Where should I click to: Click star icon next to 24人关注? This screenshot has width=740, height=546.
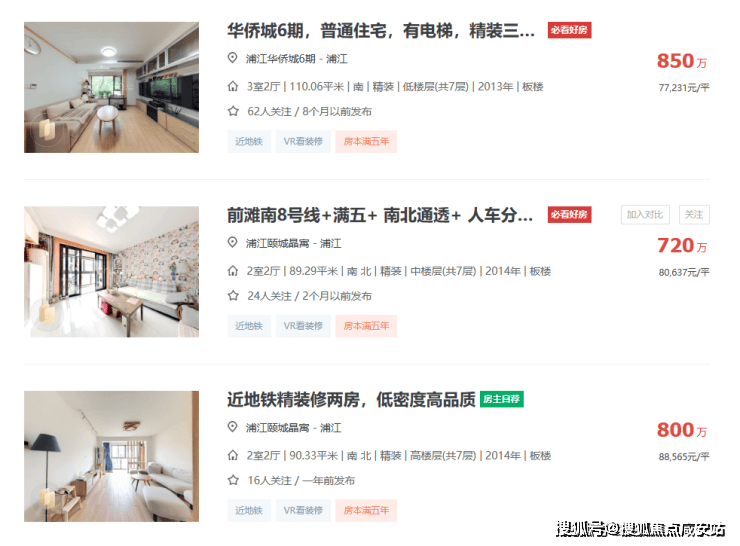233,296
